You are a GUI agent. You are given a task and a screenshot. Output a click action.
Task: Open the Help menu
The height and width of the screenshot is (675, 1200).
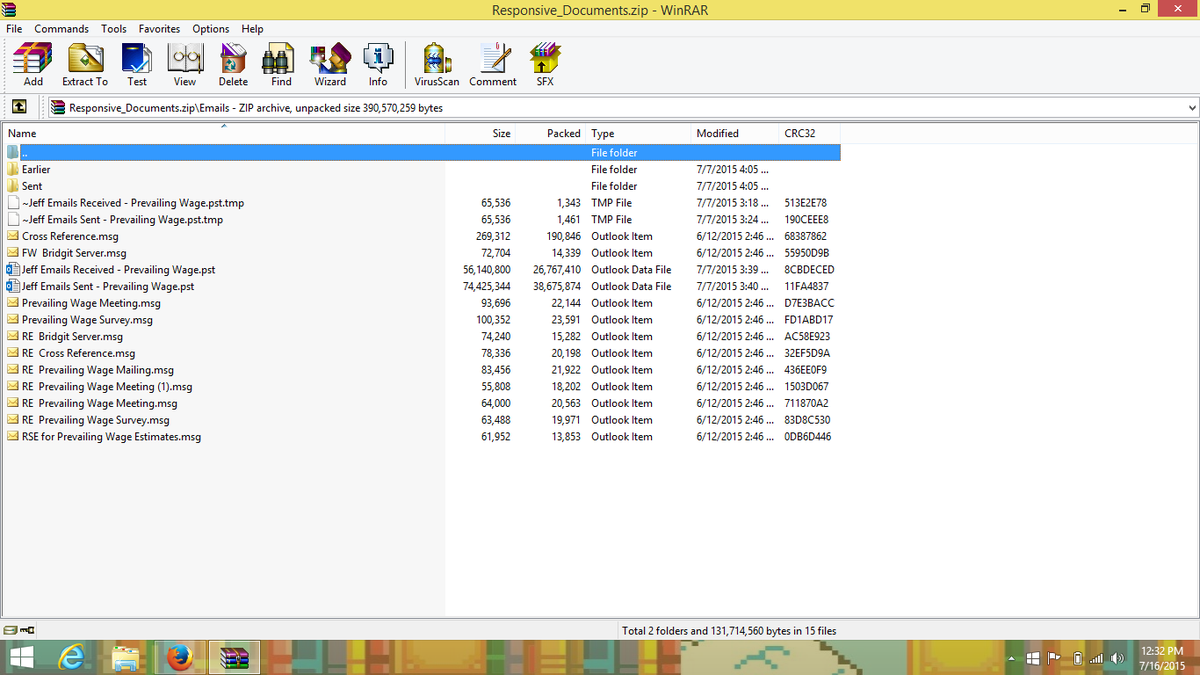point(252,29)
